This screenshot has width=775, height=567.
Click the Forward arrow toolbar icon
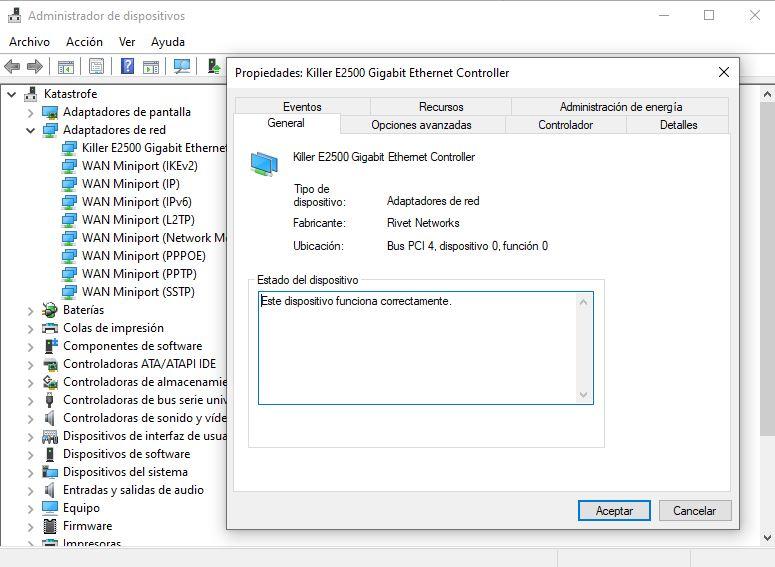[x=35, y=66]
